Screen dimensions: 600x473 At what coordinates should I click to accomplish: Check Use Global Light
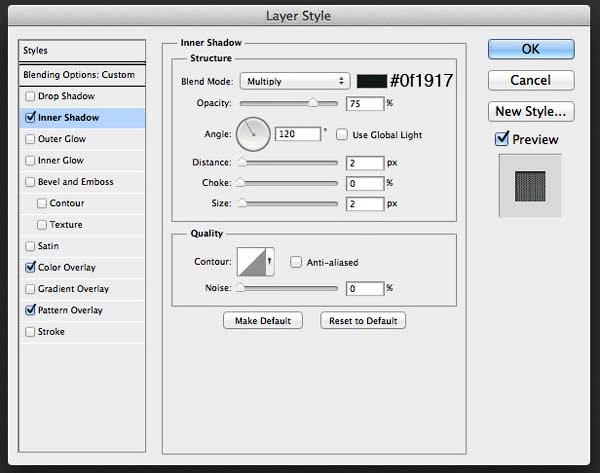point(342,134)
